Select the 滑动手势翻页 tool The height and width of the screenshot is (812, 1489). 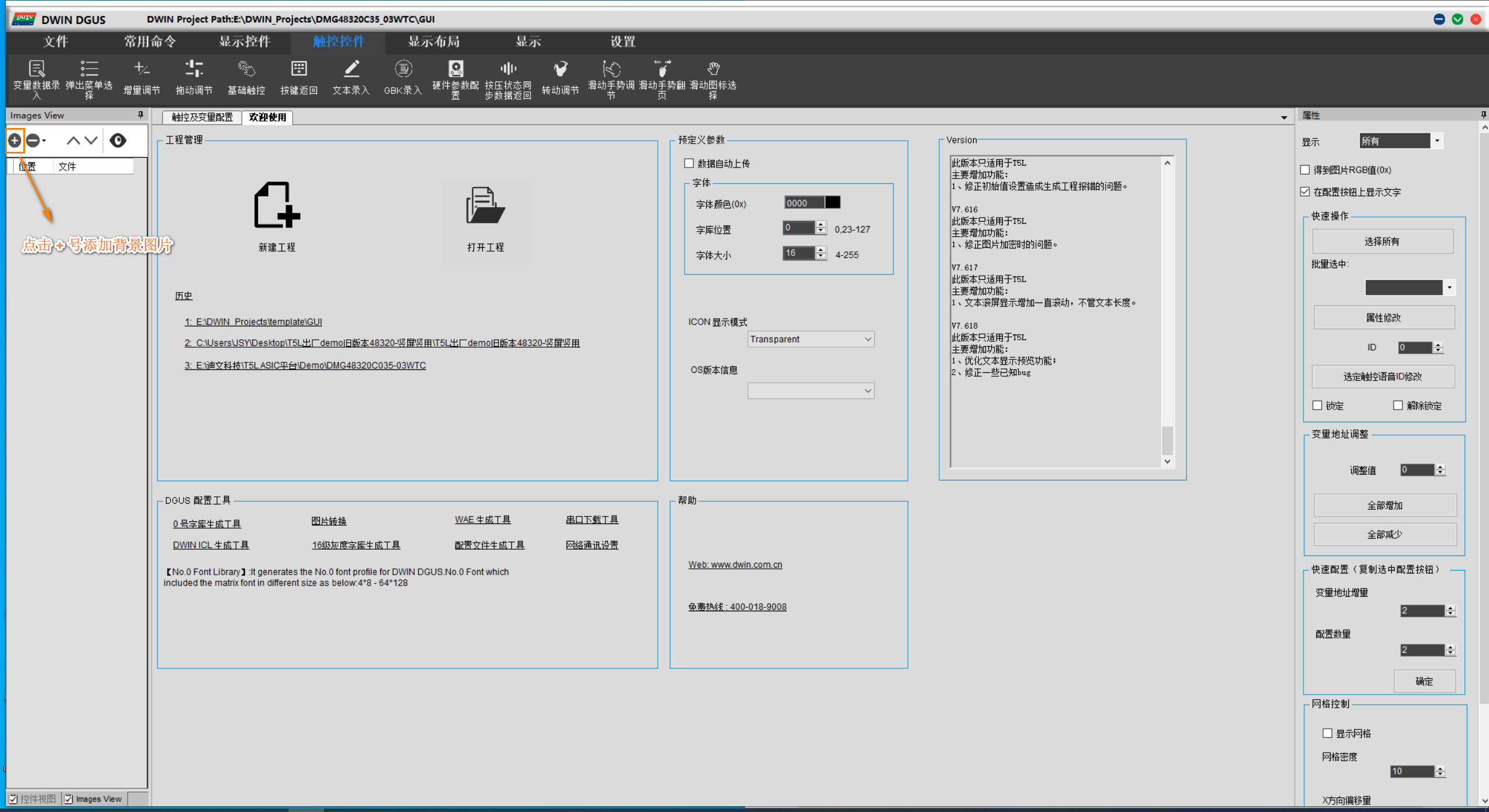[x=662, y=79]
